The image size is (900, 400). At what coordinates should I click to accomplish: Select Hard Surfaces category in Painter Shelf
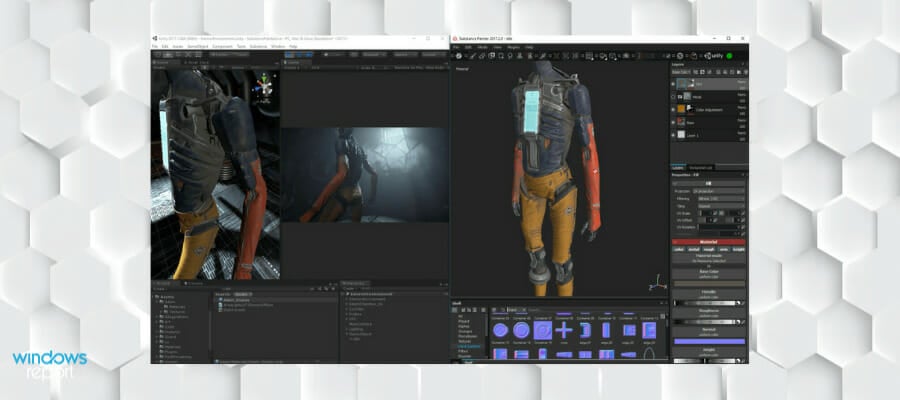click(x=469, y=346)
